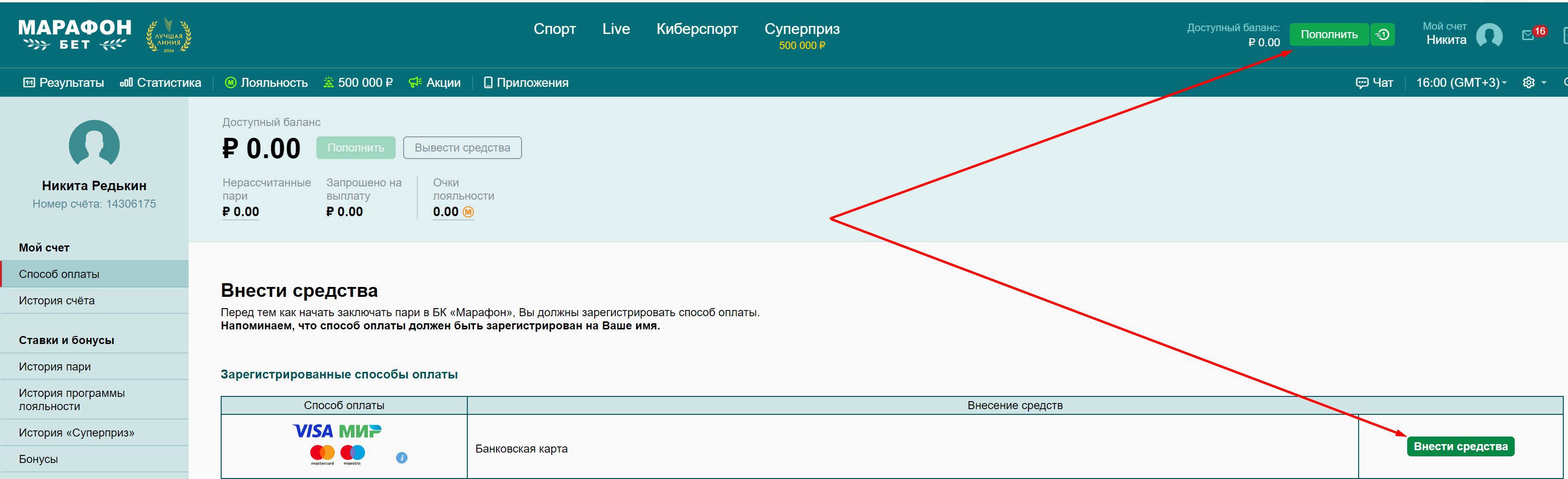The image size is (1568, 479).
Task: Click the Способ оплаты column header
Action: coord(344,406)
